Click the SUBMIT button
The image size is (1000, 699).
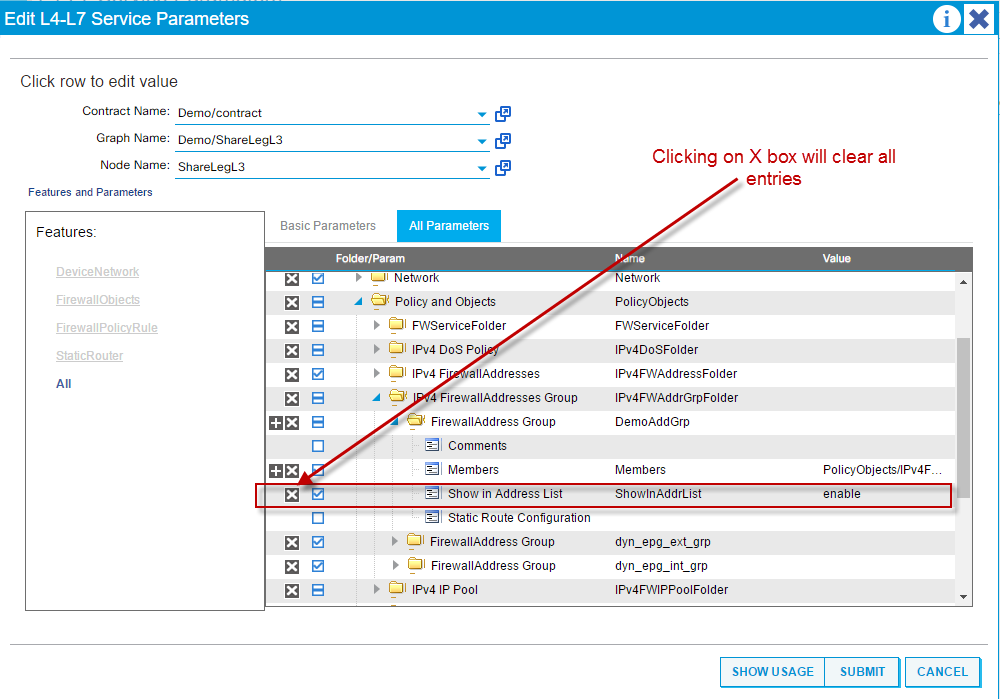861,671
